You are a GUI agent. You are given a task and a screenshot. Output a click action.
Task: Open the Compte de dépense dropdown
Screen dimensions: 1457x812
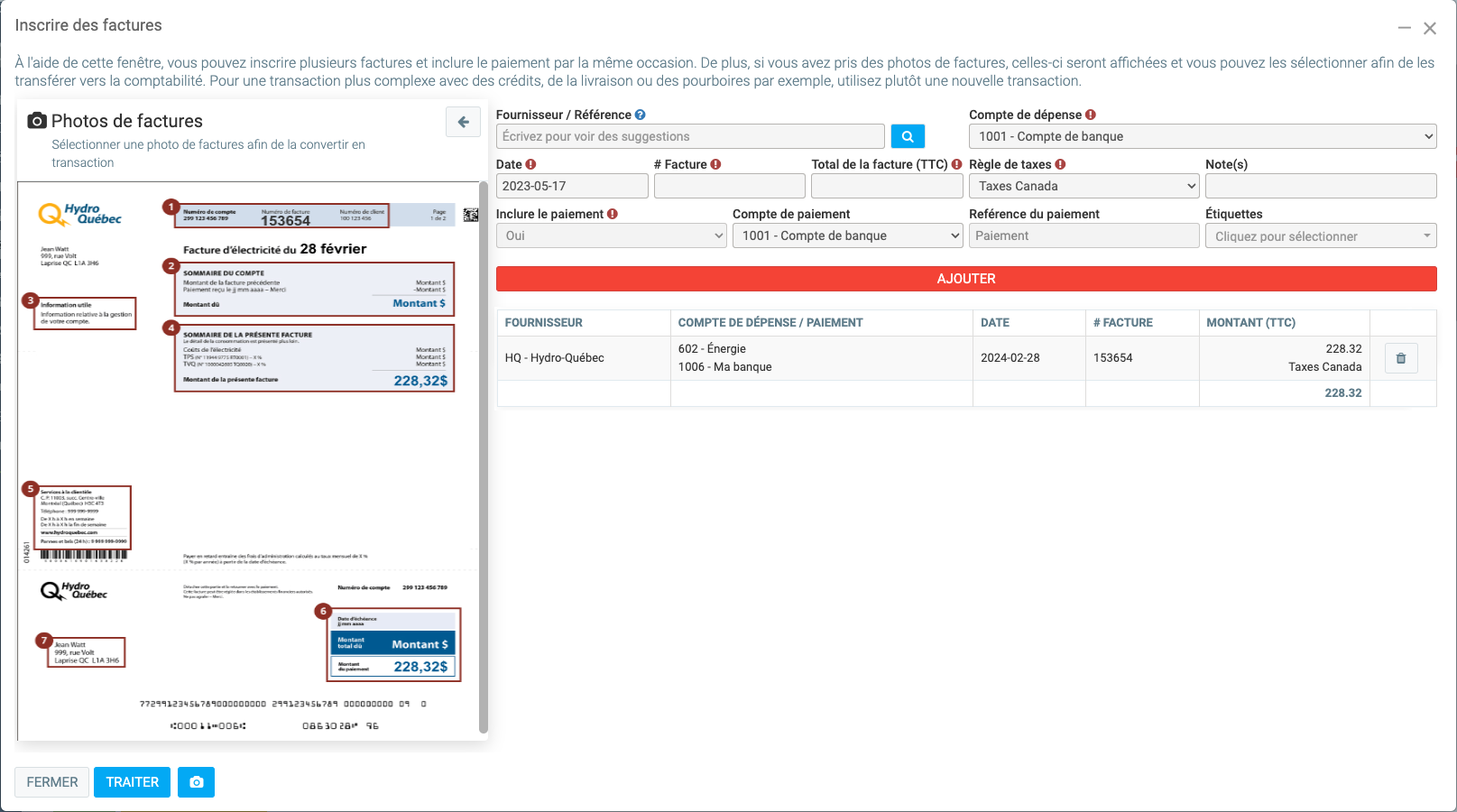[x=1202, y=136]
